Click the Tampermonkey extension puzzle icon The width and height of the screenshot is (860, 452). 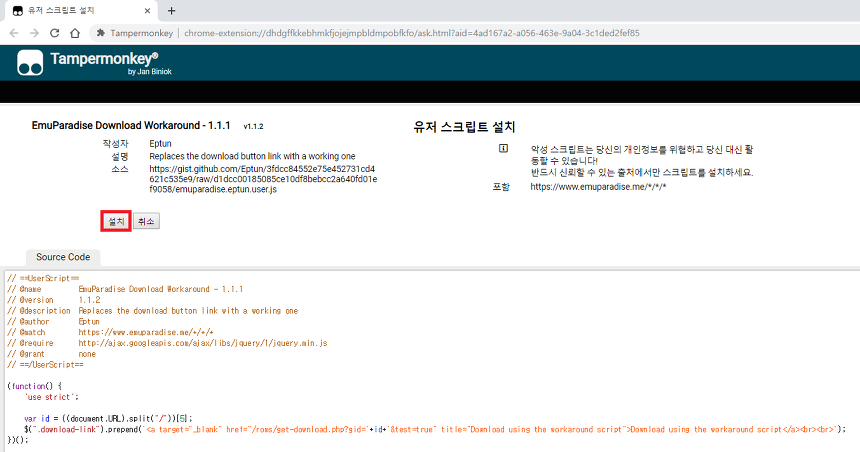[101, 33]
